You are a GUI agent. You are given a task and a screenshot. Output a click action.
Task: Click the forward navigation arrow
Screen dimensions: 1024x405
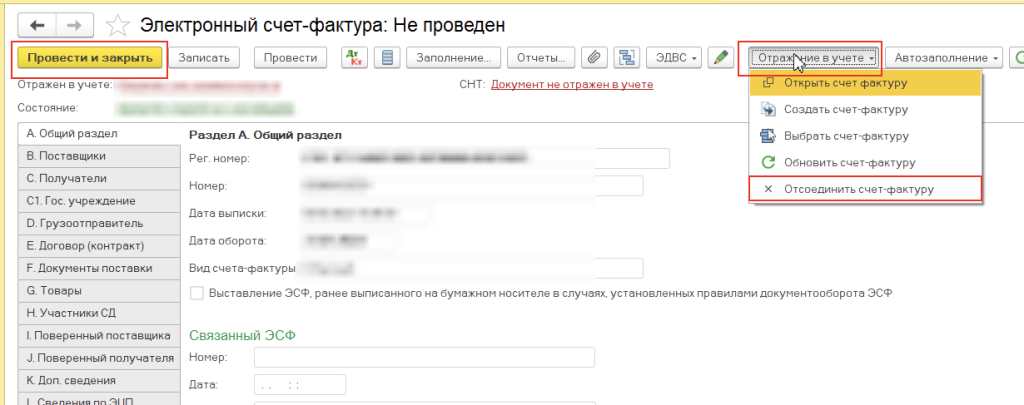[x=75, y=24]
